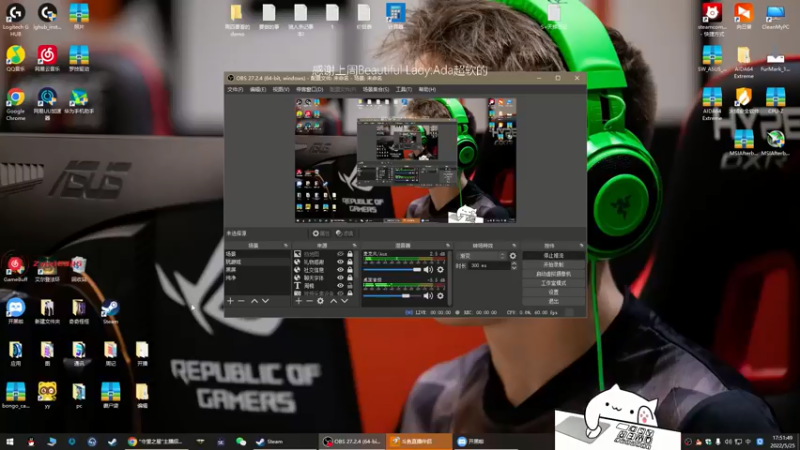The width and height of the screenshot is (800, 450).
Task: Toggle the lock on the text (T) source row
Action: coord(350,286)
